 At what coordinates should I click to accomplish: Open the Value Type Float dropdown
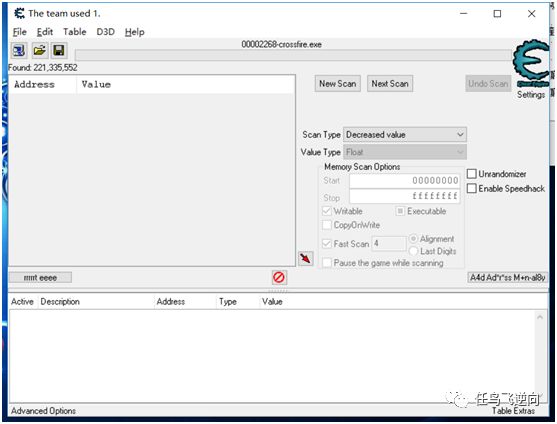pyautogui.click(x=405, y=152)
